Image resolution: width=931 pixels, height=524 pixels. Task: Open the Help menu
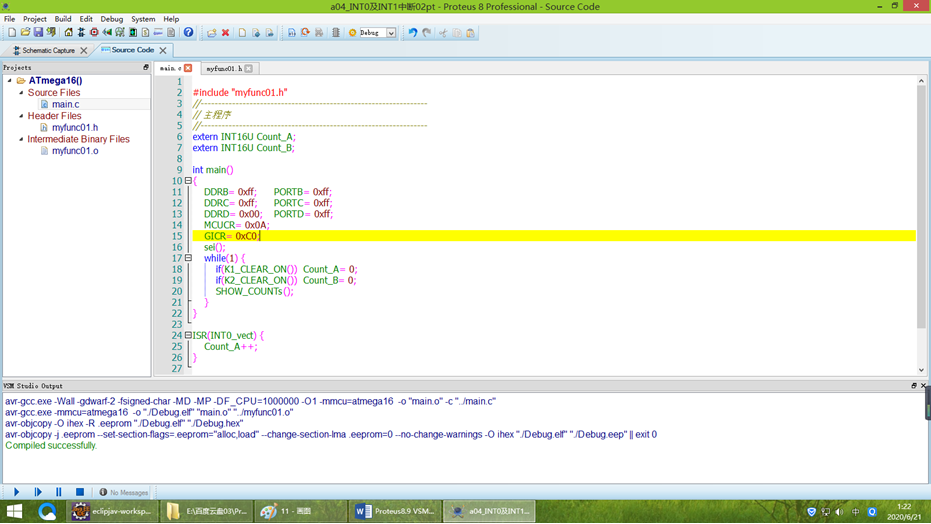pyautogui.click(x=171, y=19)
